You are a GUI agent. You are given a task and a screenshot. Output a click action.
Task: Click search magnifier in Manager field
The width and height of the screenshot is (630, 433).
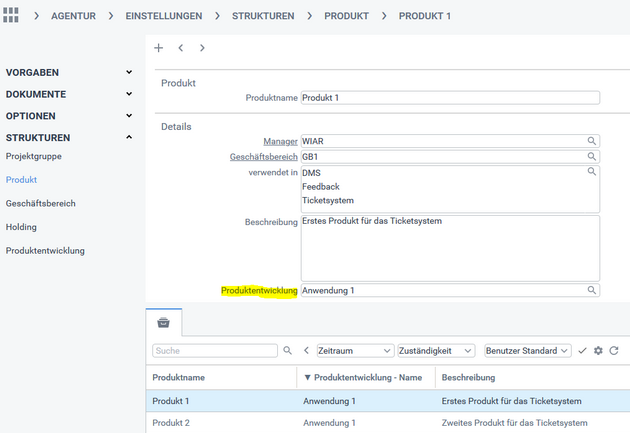pyautogui.click(x=592, y=141)
